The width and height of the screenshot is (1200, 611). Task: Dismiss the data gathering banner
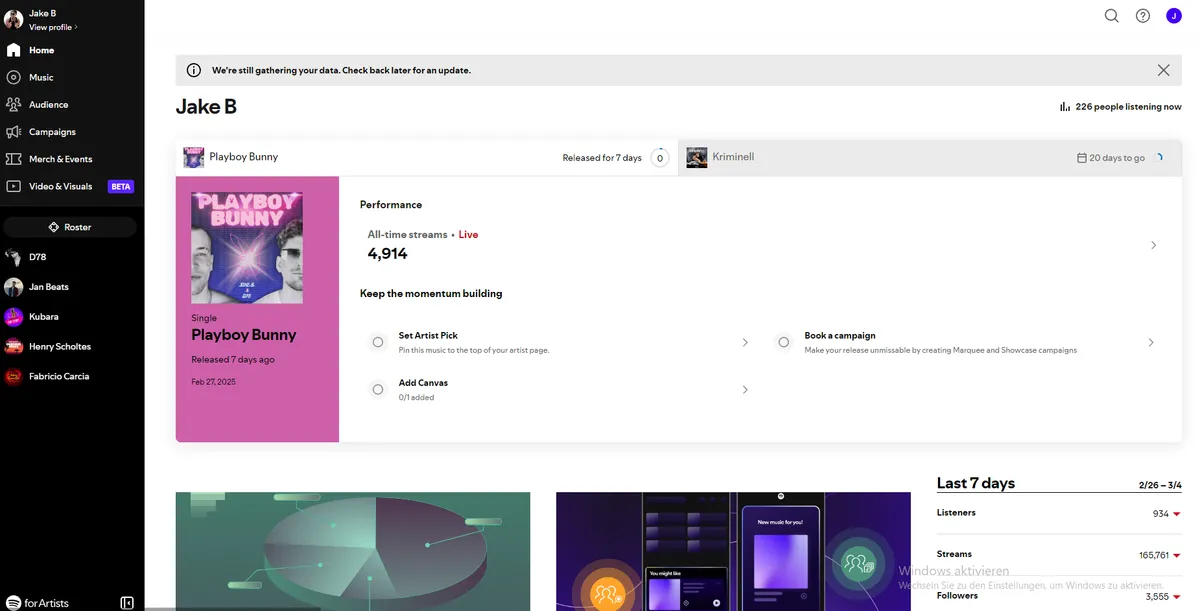point(1163,70)
